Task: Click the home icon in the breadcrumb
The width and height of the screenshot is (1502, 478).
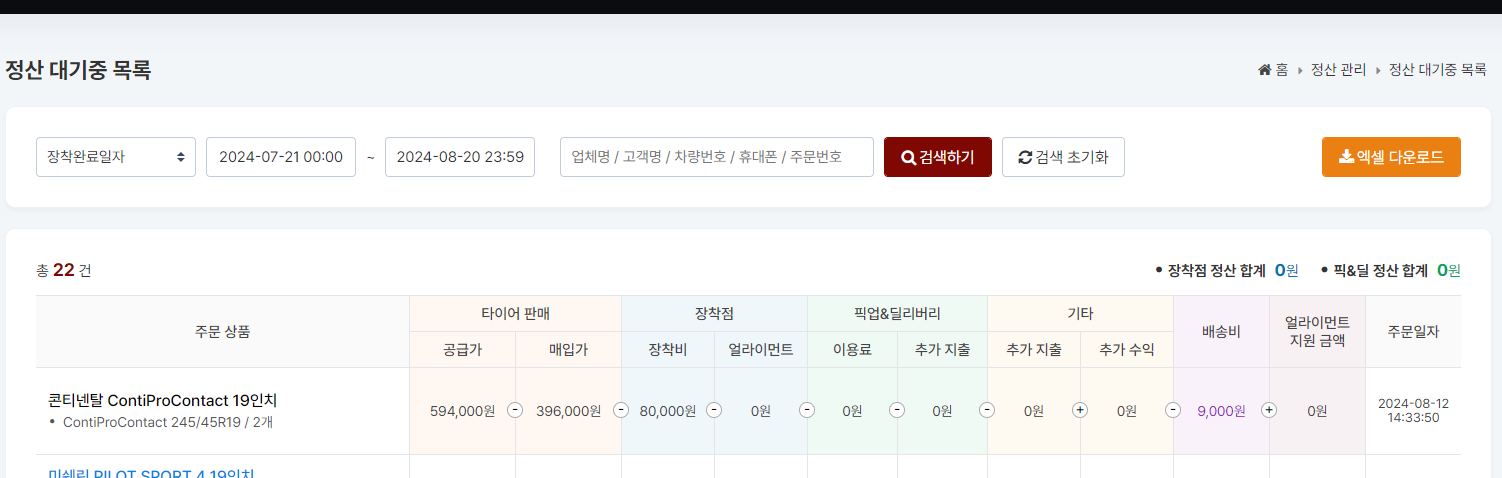Action: click(x=1264, y=70)
